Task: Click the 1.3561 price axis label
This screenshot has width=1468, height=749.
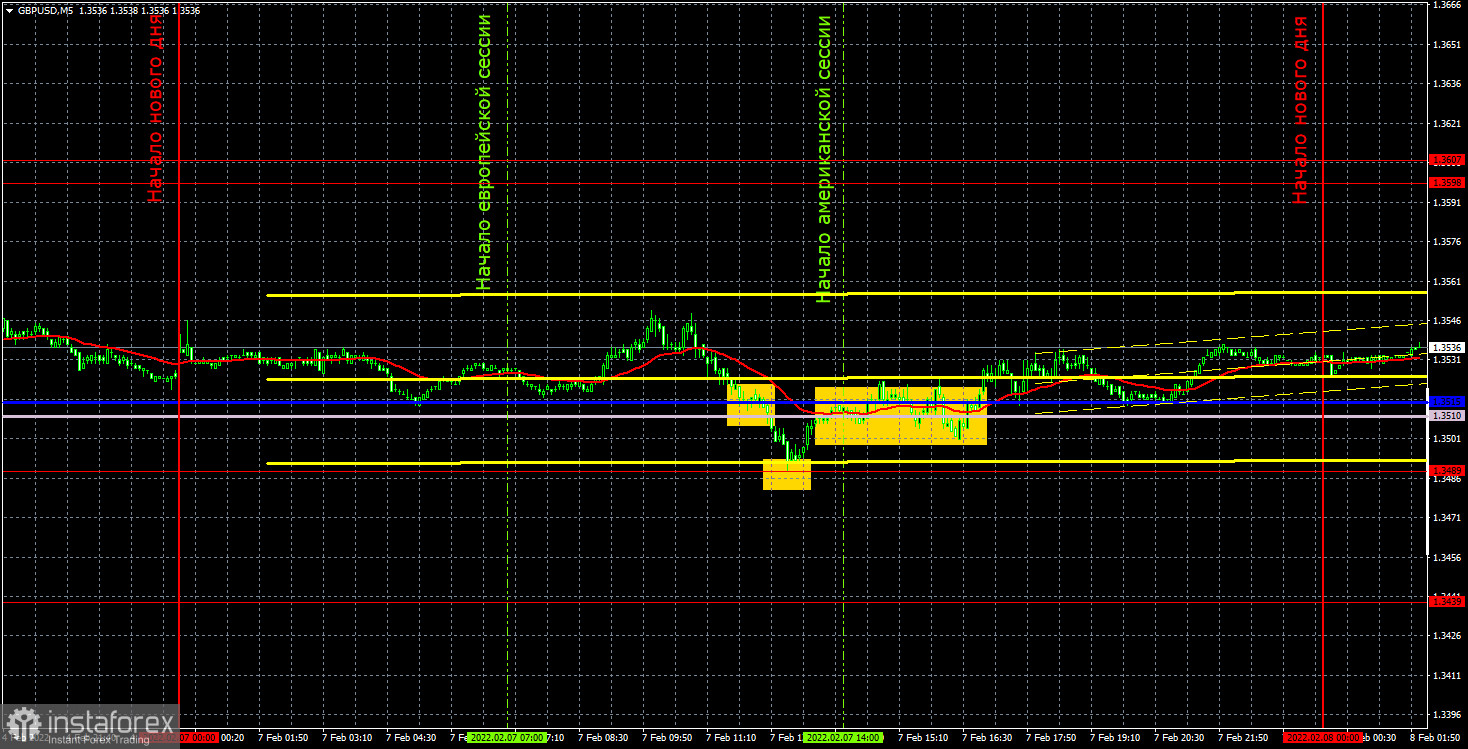Action: click(x=1447, y=282)
